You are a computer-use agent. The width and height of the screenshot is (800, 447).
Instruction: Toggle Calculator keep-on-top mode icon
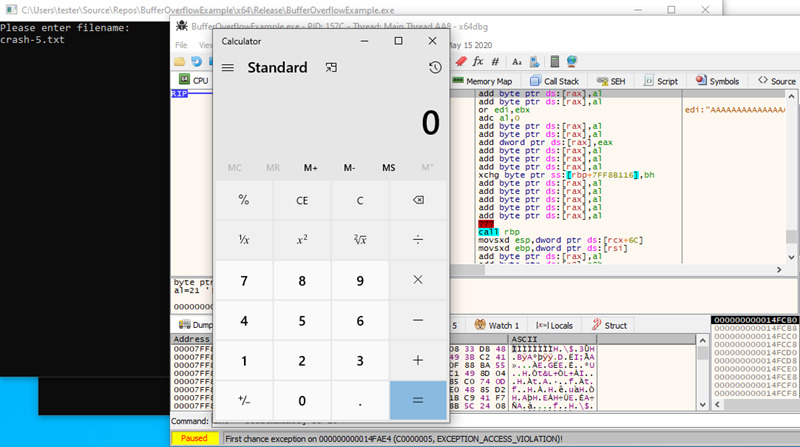point(331,67)
